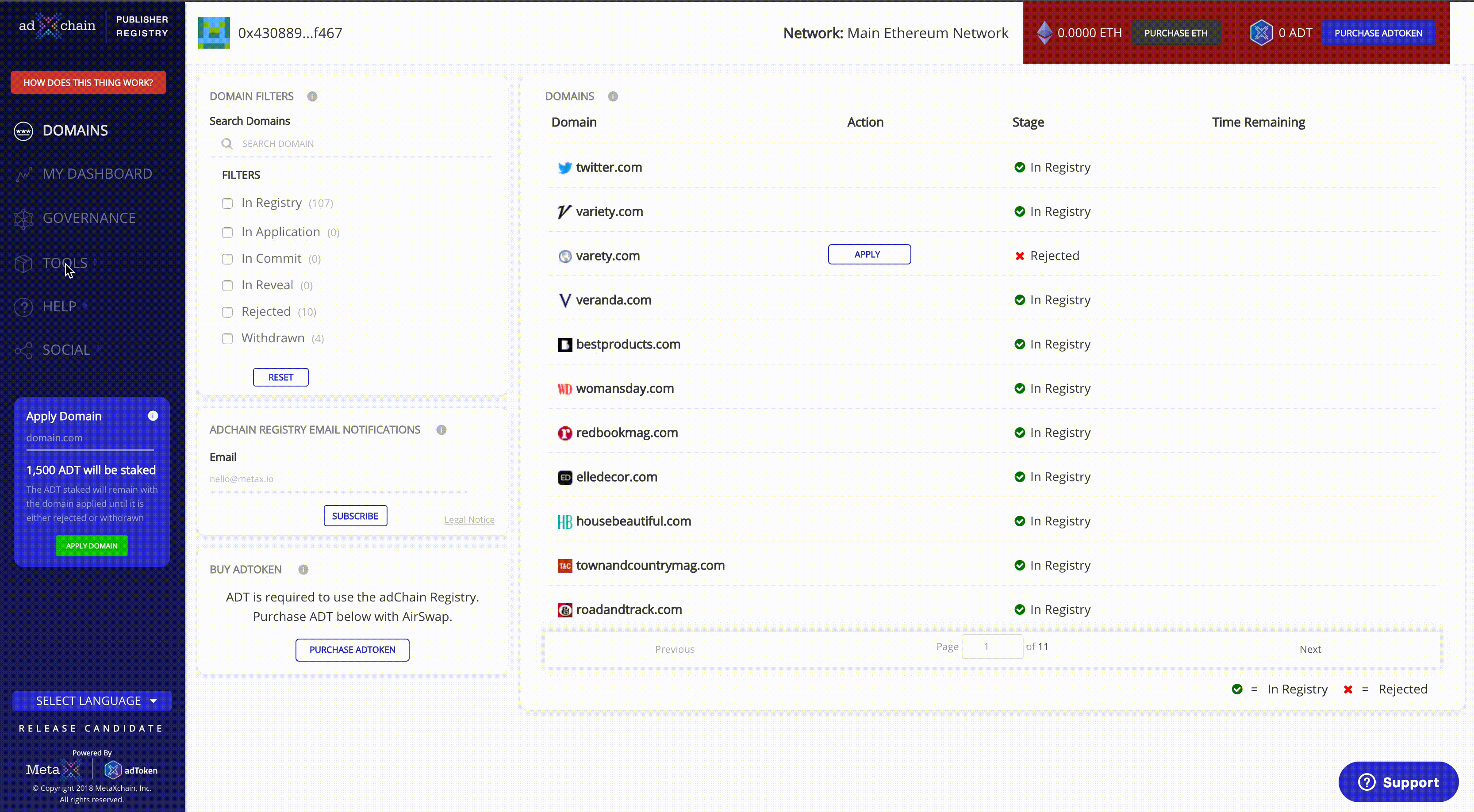Viewport: 1474px width, 812px height.
Task: Click the search magnifier icon
Action: pos(226,144)
